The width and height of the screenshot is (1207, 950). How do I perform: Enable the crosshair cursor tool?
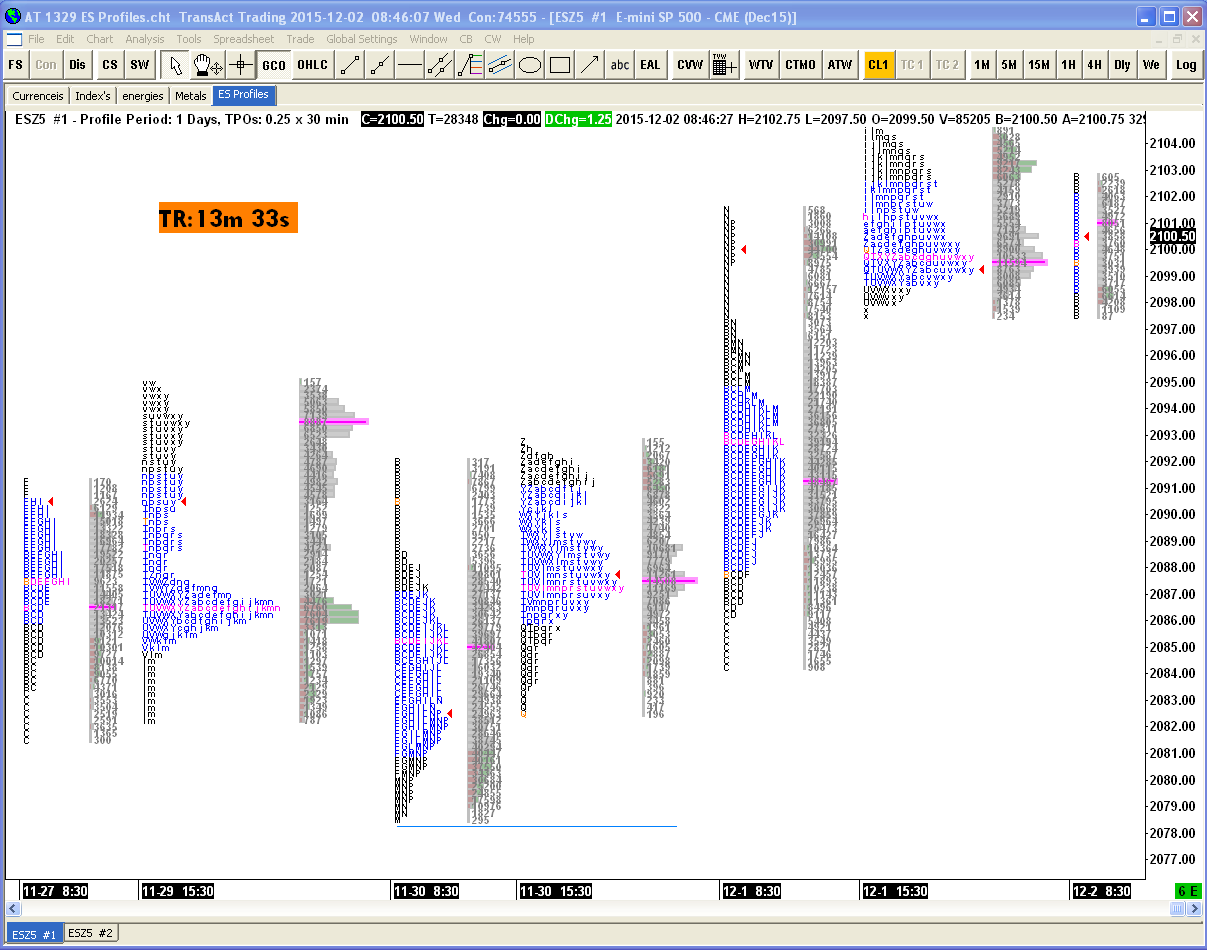coord(240,65)
